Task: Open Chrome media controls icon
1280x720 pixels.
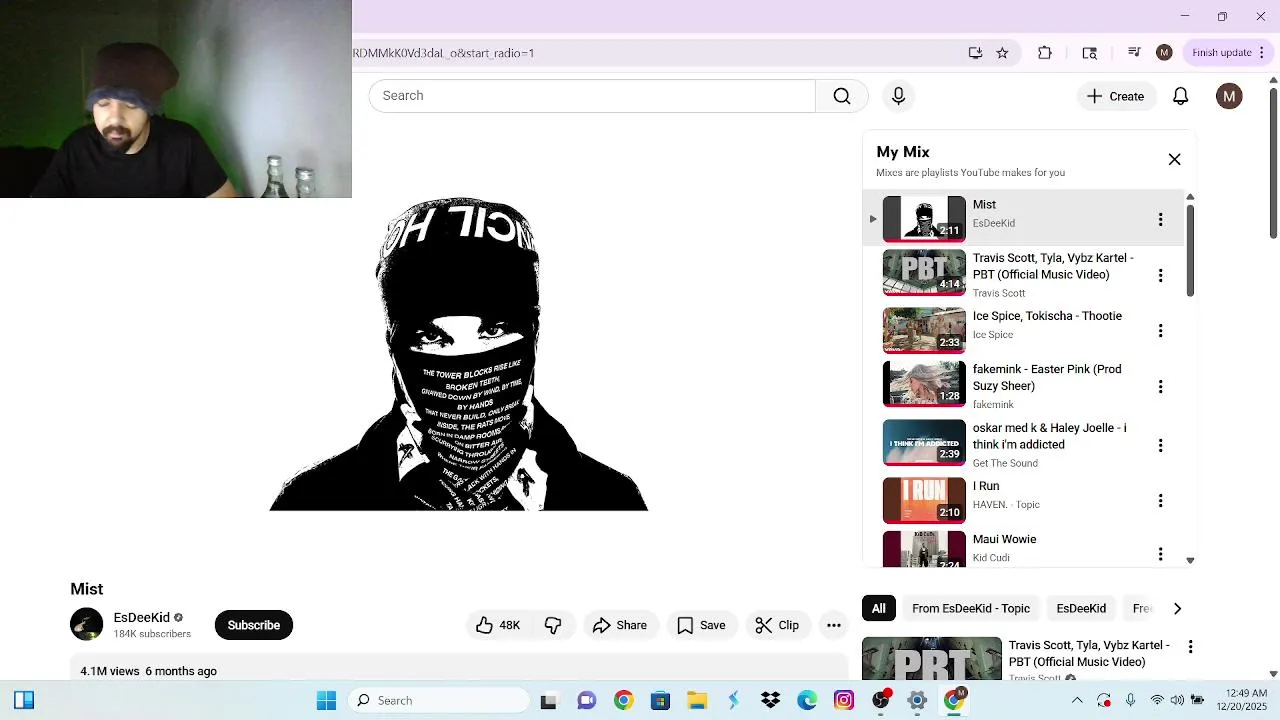Action: 1134,53
